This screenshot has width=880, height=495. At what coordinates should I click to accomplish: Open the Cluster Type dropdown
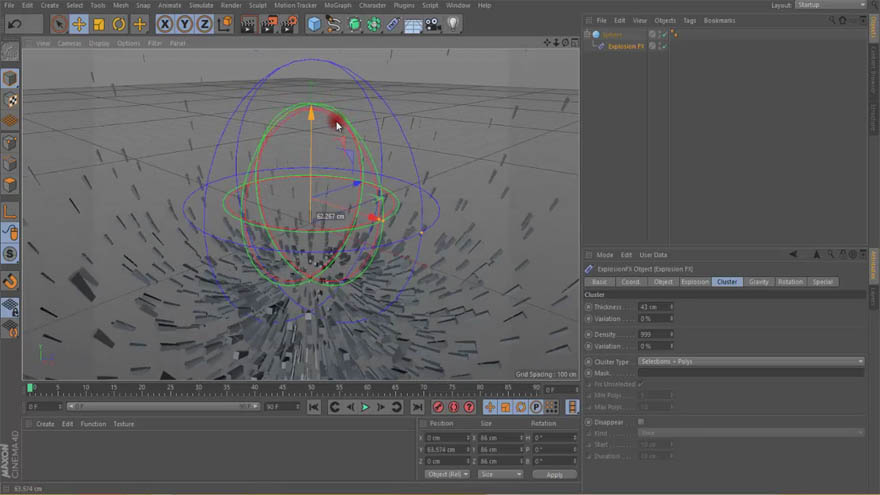pyautogui.click(x=751, y=361)
